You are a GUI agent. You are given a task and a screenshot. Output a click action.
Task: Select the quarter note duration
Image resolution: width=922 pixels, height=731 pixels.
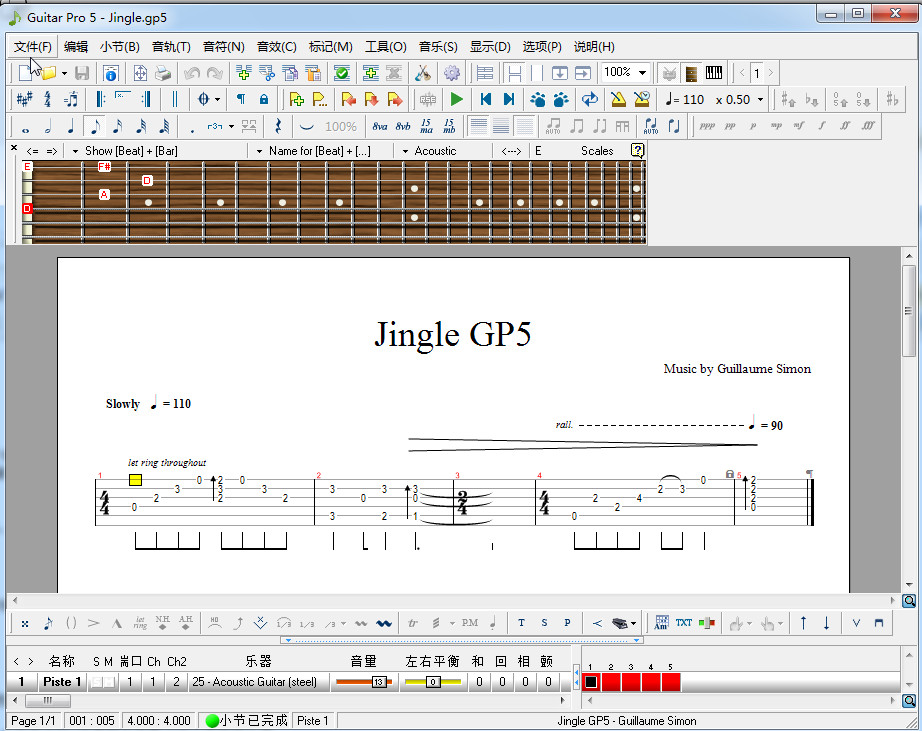tap(71, 126)
